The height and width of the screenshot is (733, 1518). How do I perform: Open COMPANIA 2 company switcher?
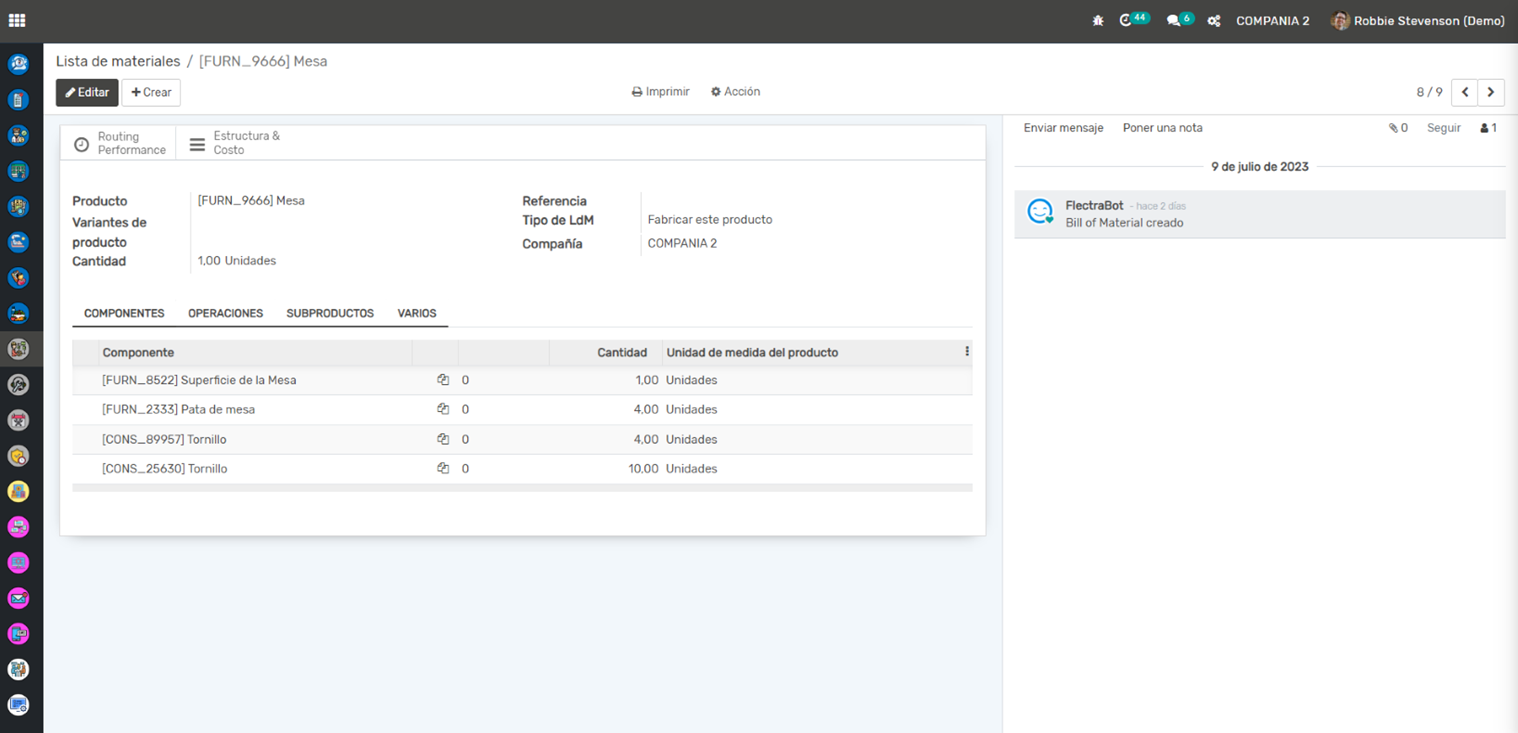[x=1272, y=21]
